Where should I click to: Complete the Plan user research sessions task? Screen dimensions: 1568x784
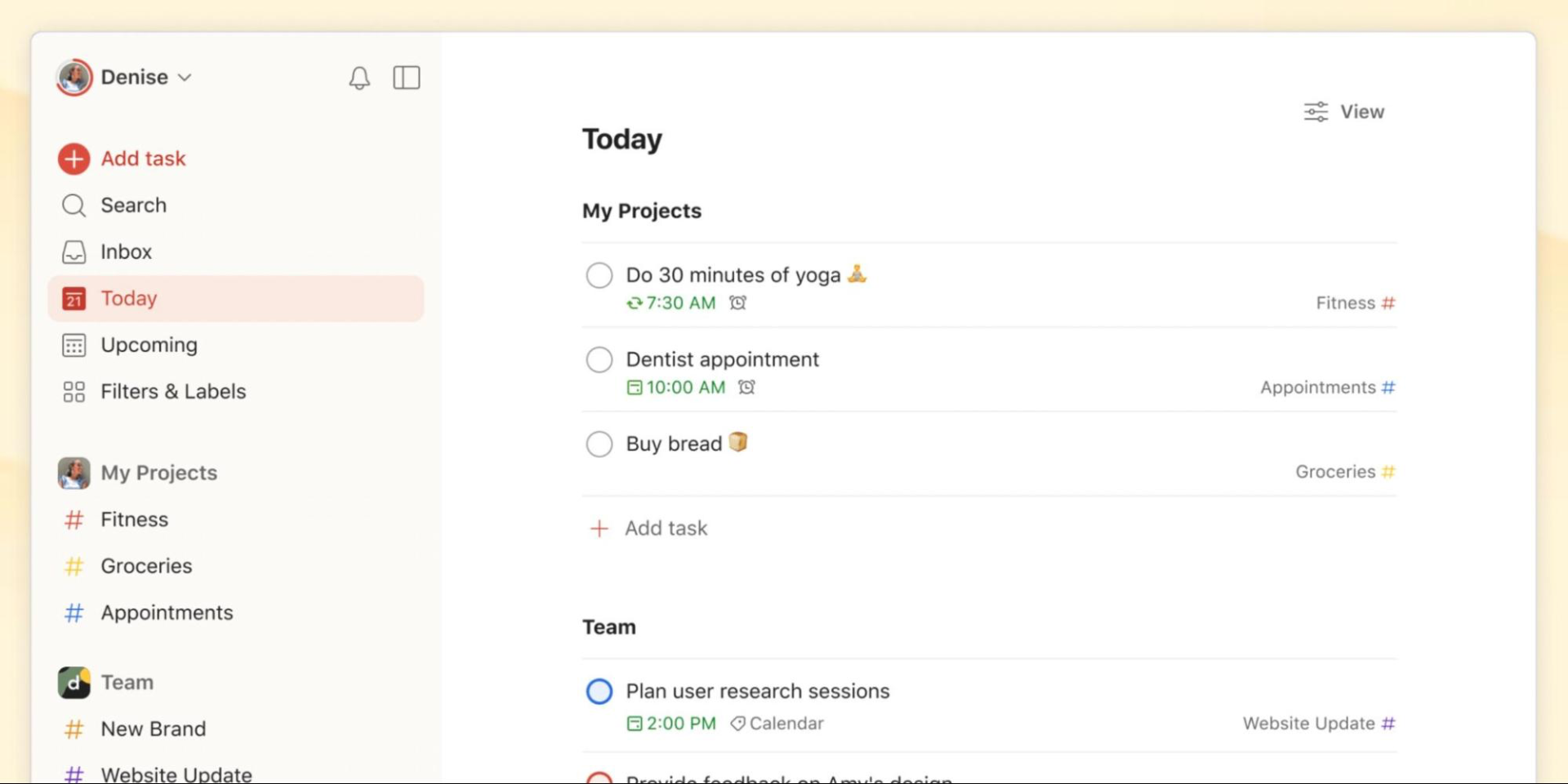click(599, 692)
